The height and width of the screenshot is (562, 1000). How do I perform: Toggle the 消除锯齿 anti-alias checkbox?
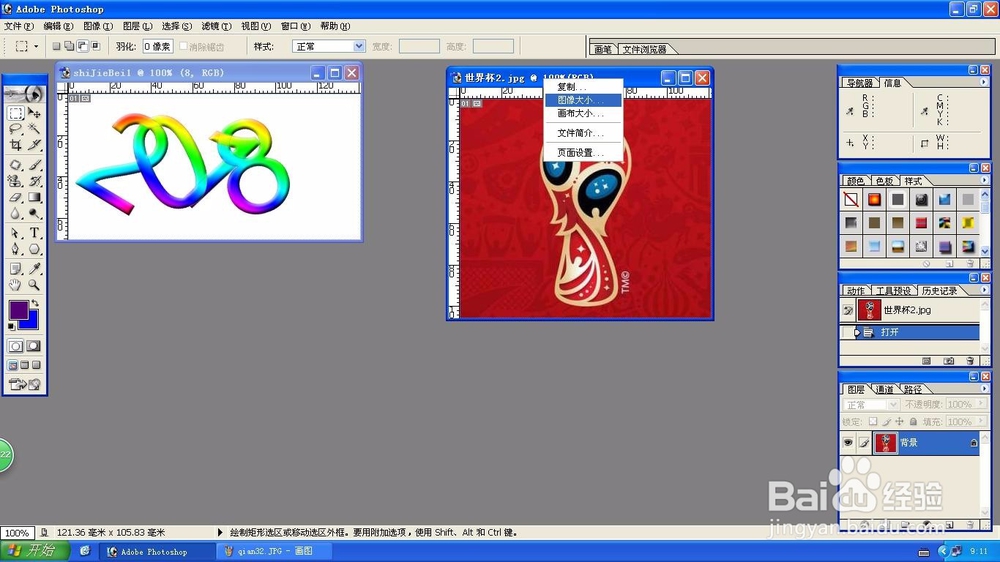click(x=183, y=46)
